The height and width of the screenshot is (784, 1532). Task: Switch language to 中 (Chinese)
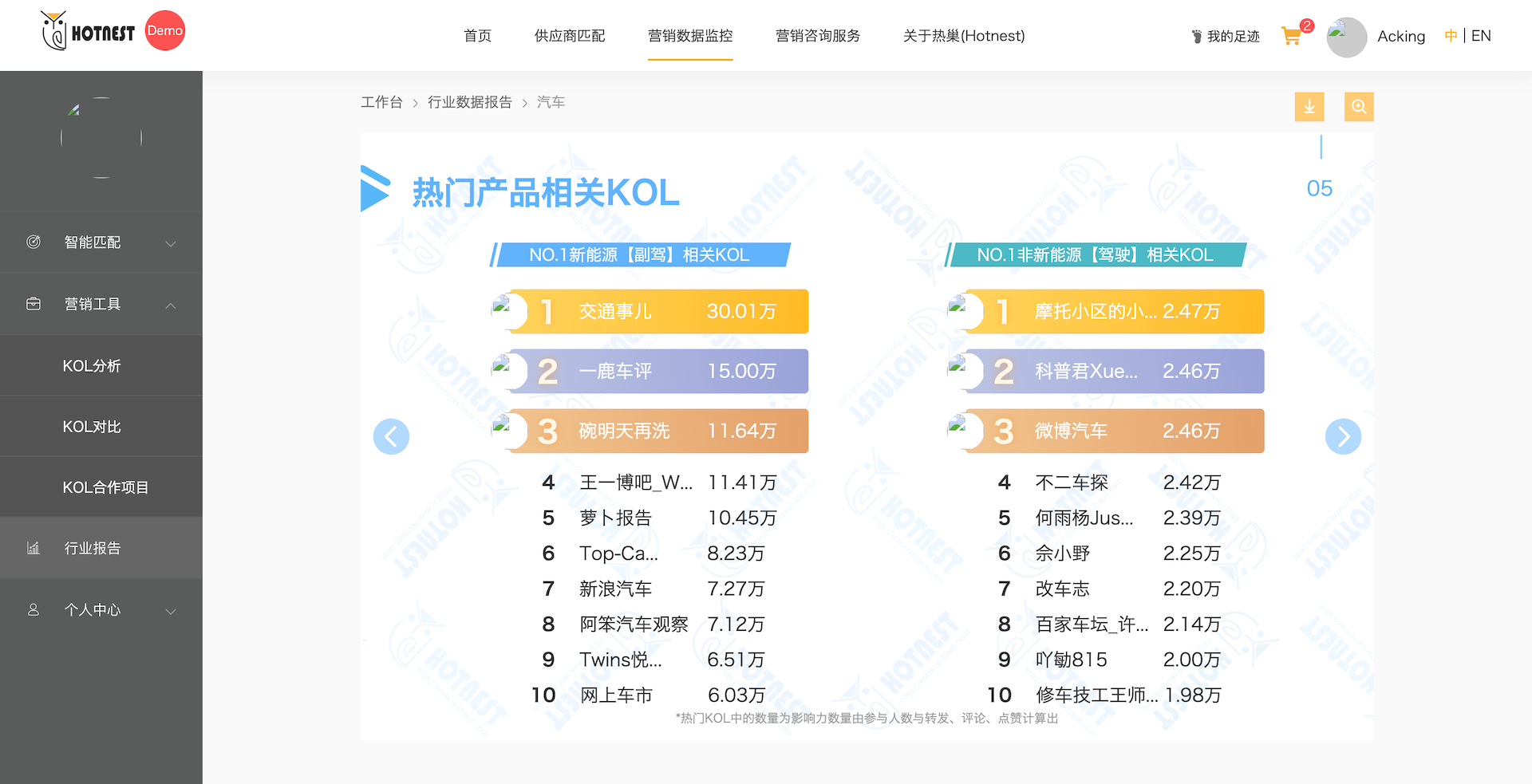1450,36
